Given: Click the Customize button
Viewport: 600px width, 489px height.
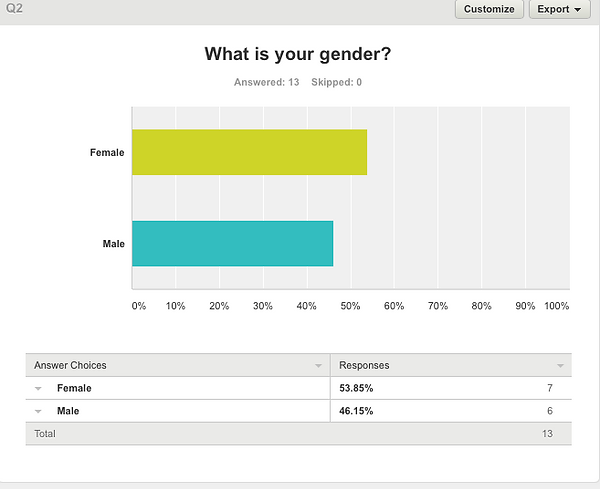Looking at the screenshot, I should tap(489, 9).
